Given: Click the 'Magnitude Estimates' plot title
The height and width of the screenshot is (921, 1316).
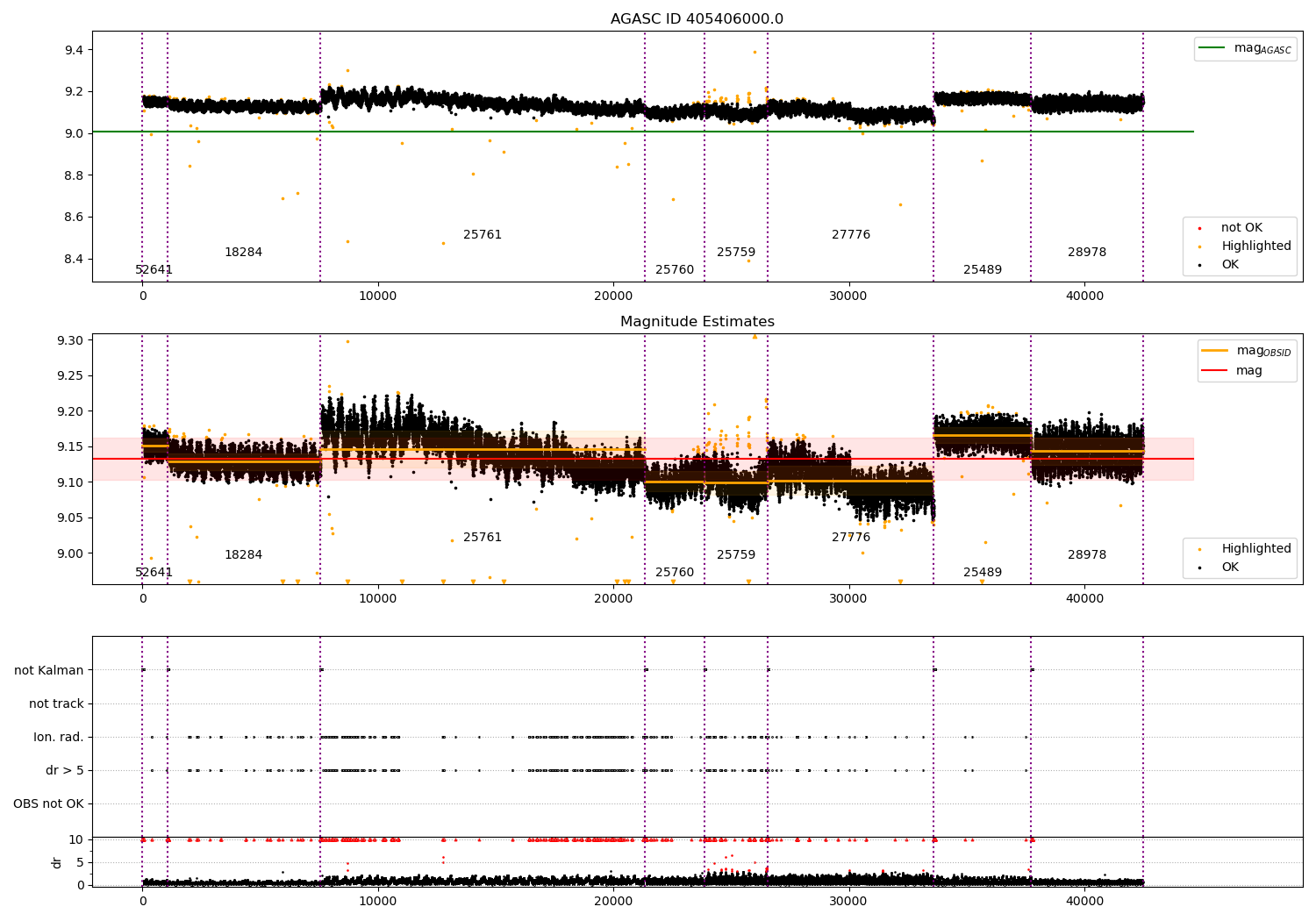Looking at the screenshot, I should [x=697, y=322].
